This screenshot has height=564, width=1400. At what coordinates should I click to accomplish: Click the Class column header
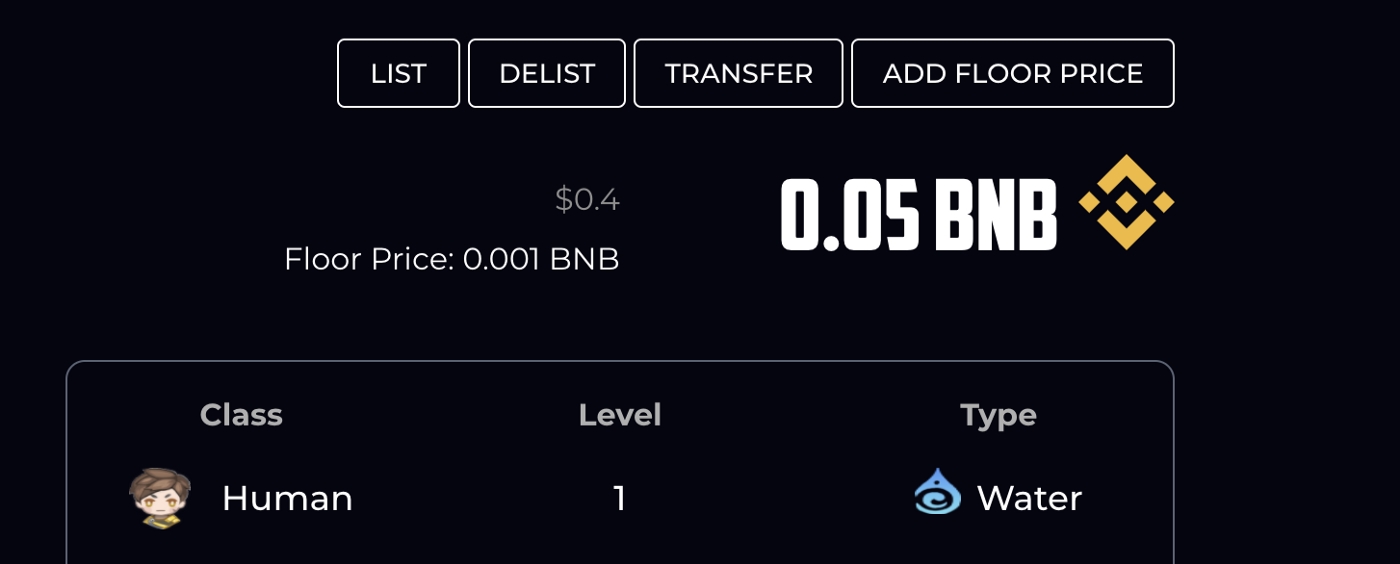241,415
